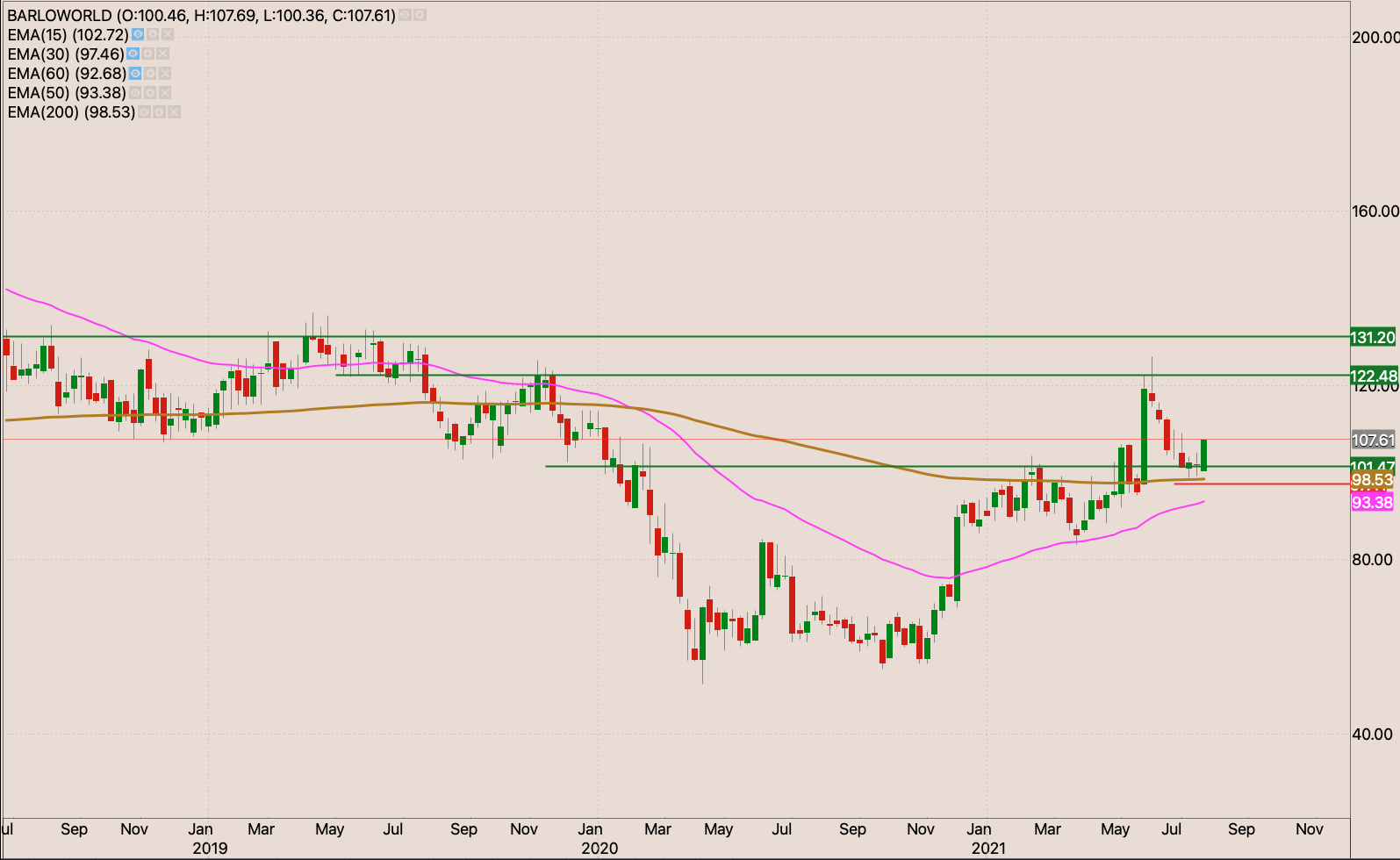Open settings for the EMA(50) indicator

pos(150,93)
